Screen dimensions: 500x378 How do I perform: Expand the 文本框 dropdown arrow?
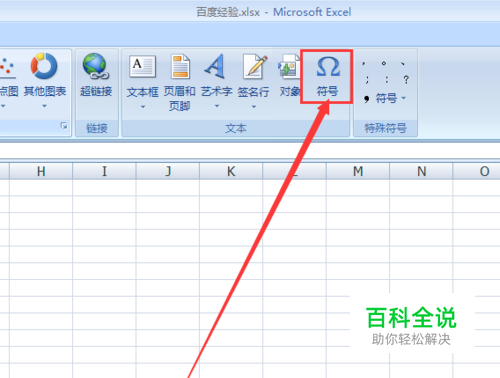click(x=143, y=107)
